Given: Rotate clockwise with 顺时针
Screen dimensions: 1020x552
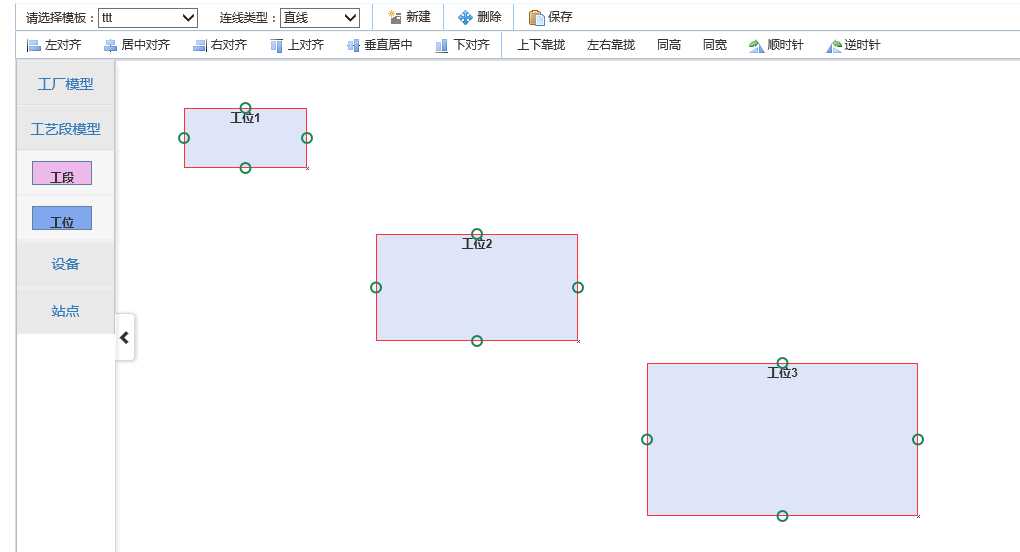Looking at the screenshot, I should pyautogui.click(x=775, y=45).
